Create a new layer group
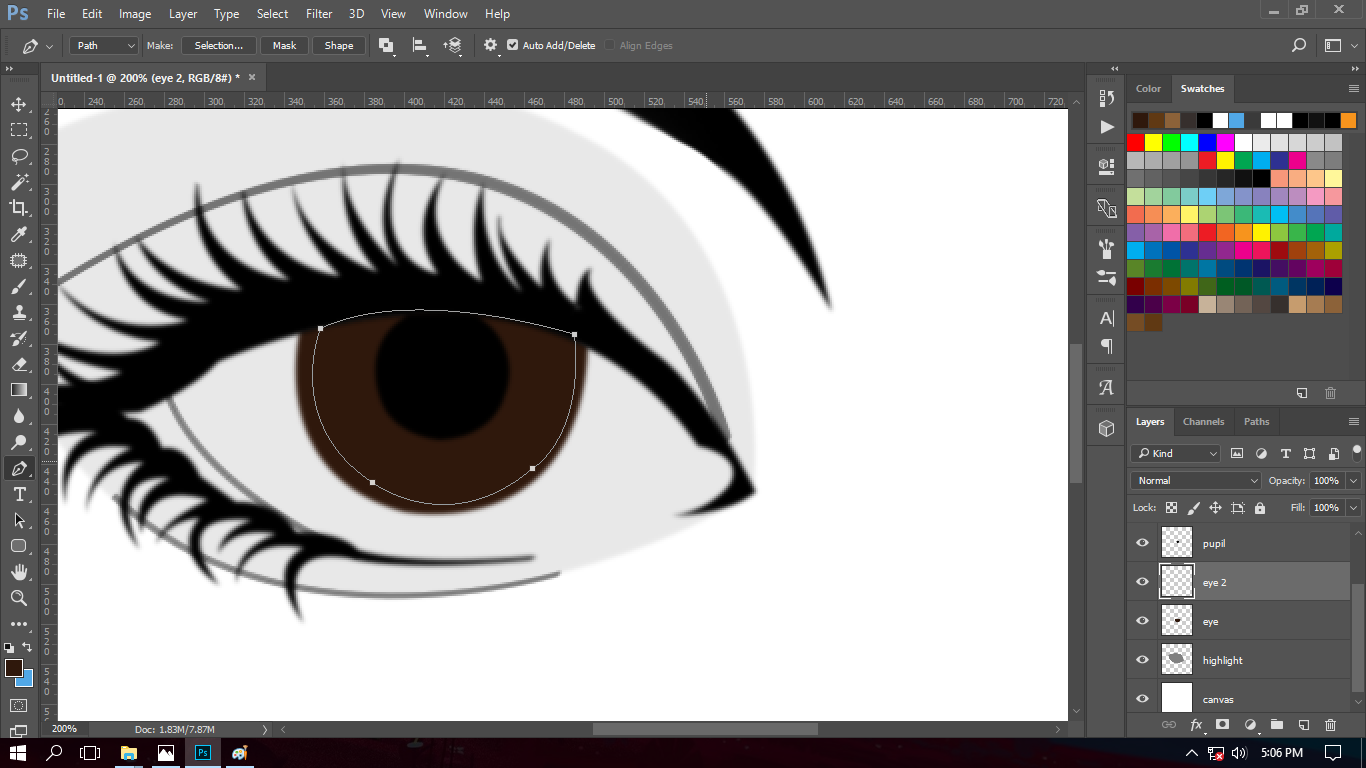 tap(1277, 725)
